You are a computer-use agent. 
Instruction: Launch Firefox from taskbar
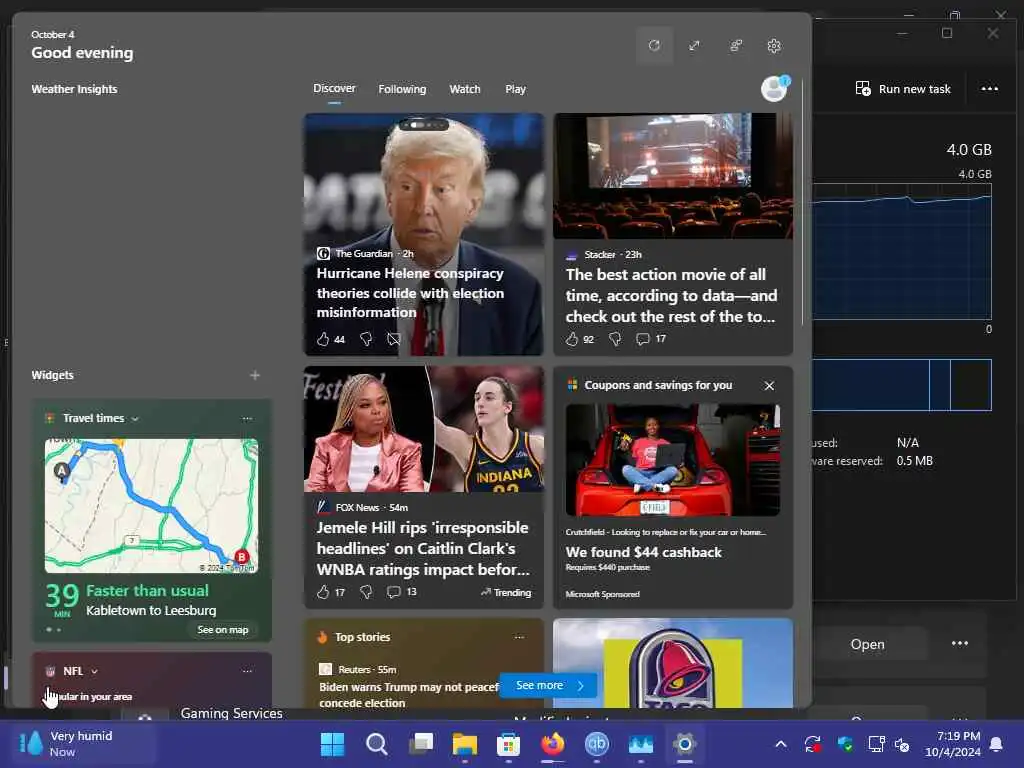552,744
